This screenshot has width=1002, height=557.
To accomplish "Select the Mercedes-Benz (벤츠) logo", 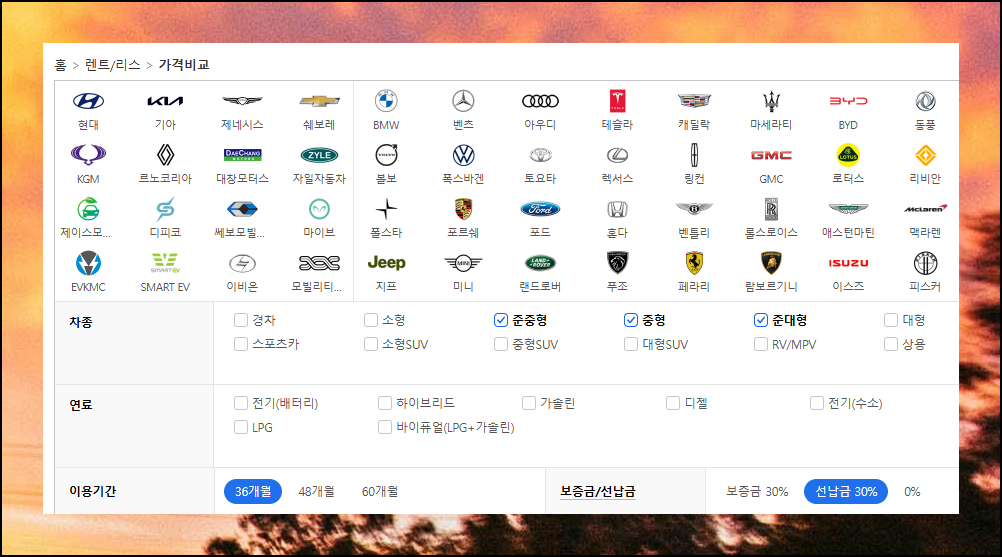I will point(463,101).
